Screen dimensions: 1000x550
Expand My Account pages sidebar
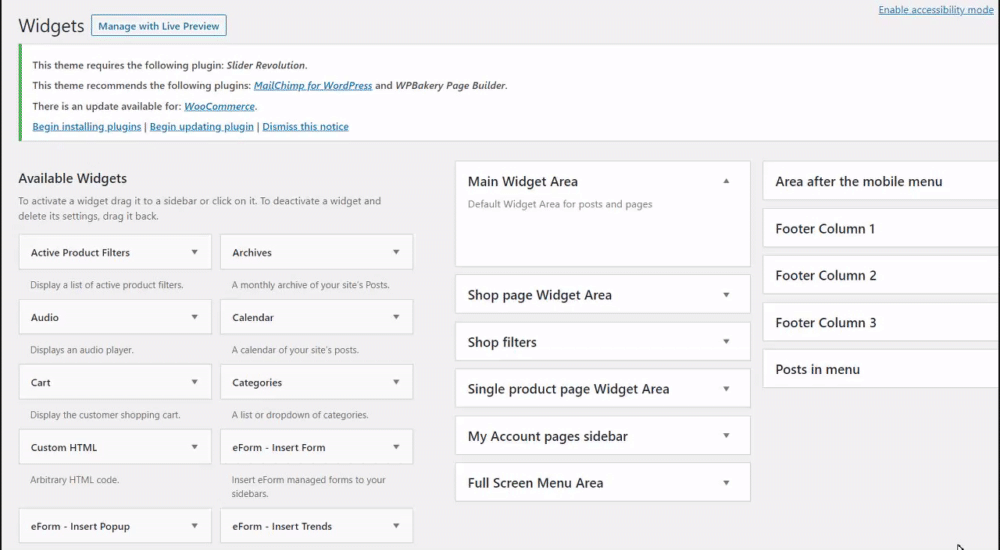click(x=726, y=436)
